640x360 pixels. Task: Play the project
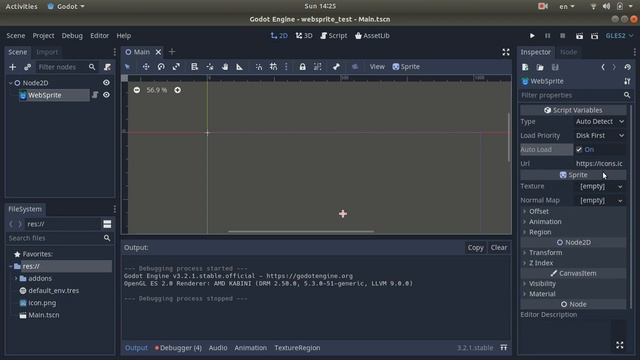click(x=532, y=36)
